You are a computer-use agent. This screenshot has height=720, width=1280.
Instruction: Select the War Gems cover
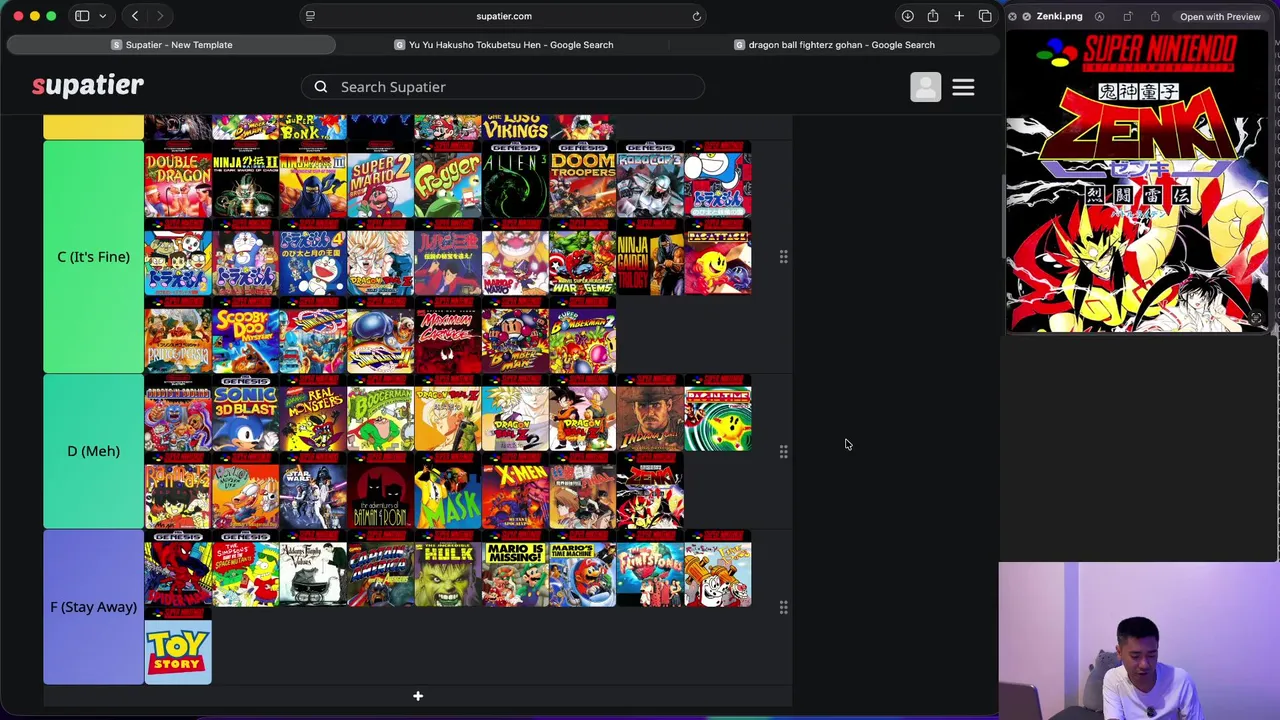click(x=583, y=257)
